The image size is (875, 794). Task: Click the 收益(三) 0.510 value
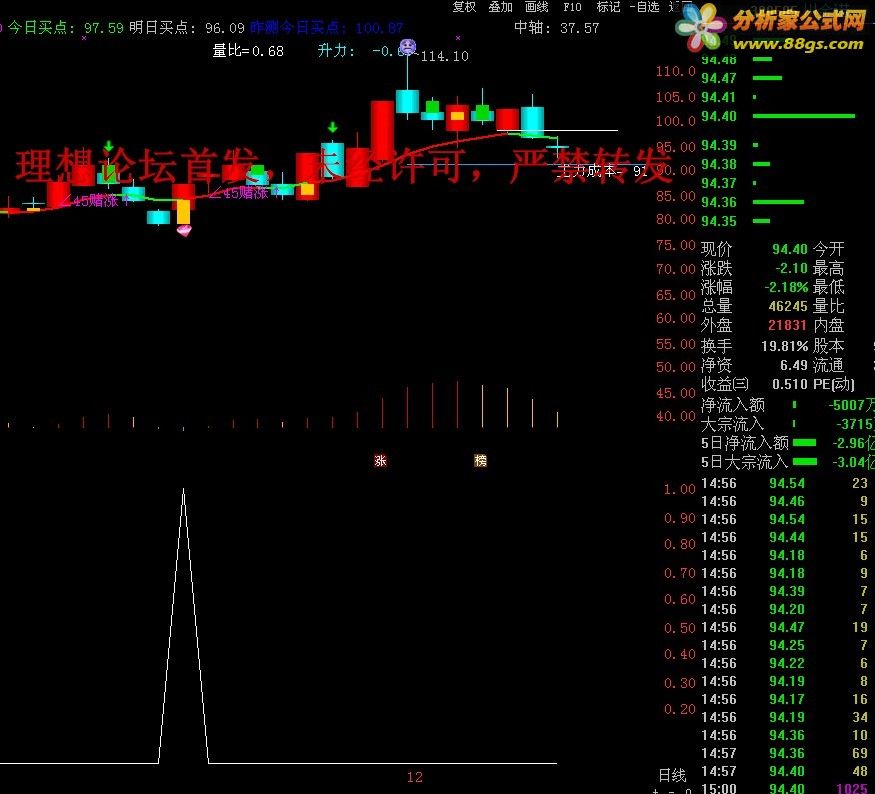pyautogui.click(x=790, y=384)
